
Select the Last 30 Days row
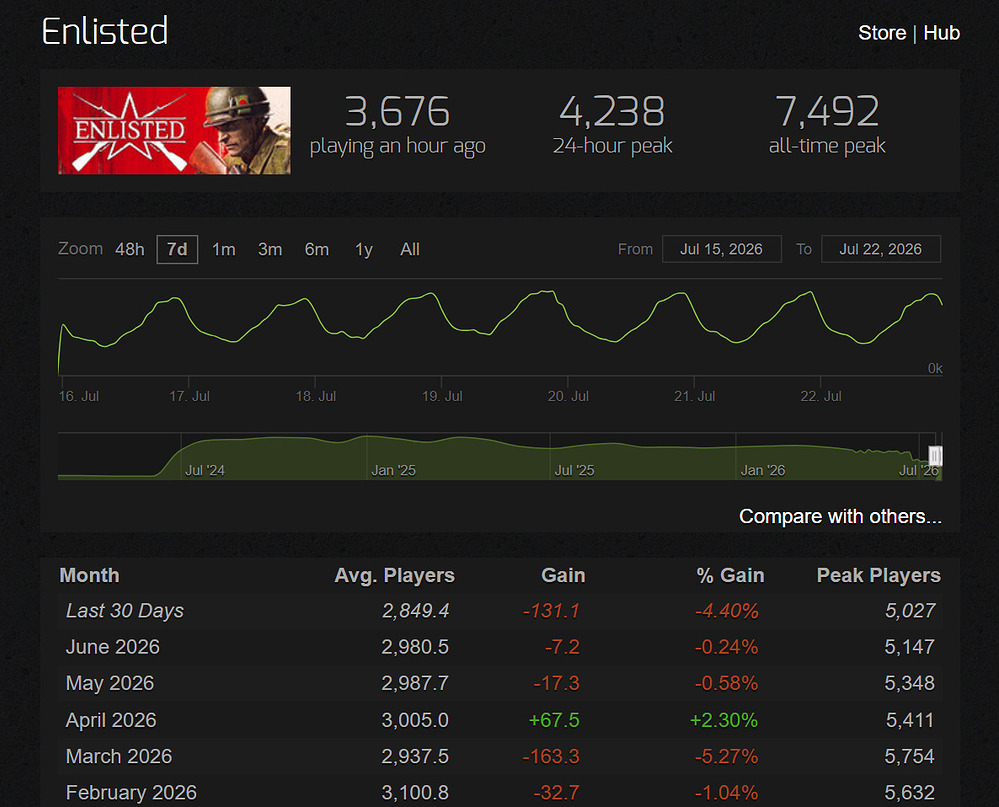point(500,611)
